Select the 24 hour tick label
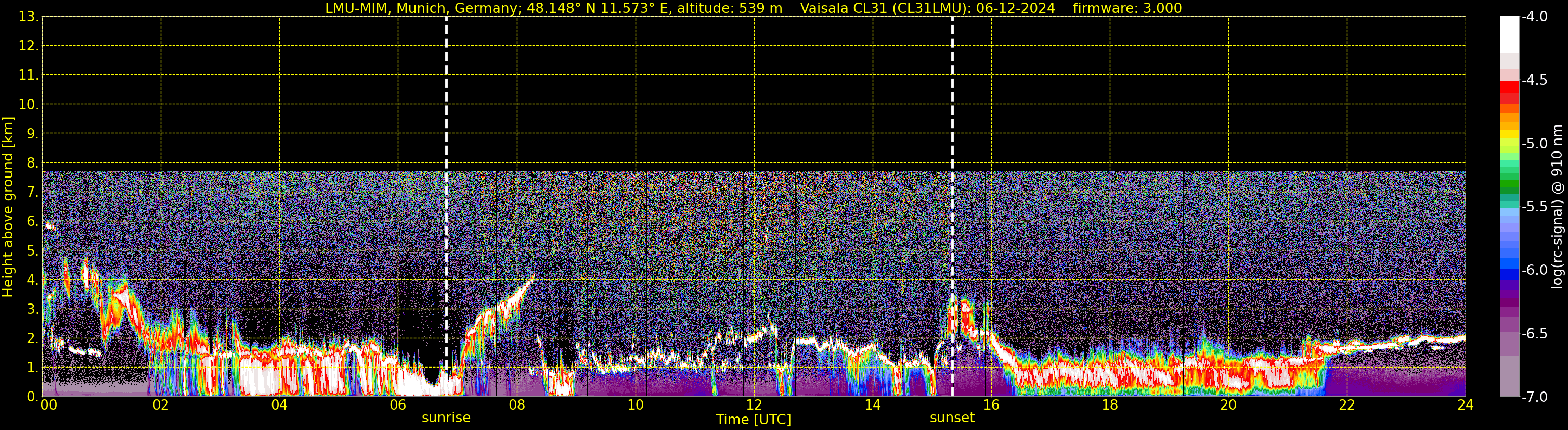 click(1465, 405)
